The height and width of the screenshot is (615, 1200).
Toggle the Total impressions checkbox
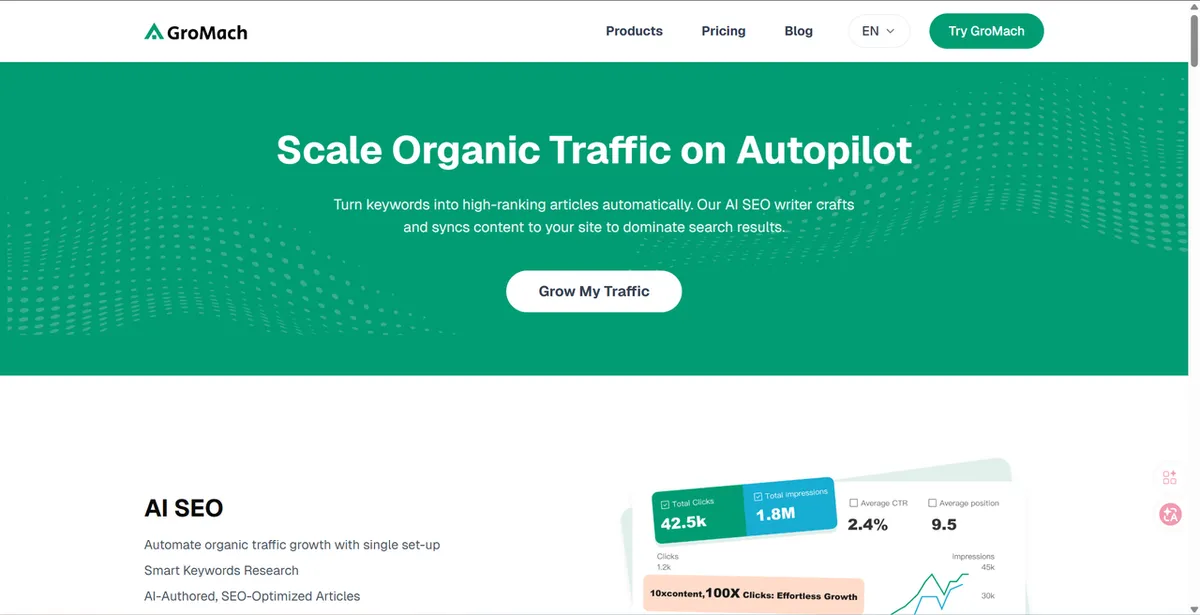(757, 497)
